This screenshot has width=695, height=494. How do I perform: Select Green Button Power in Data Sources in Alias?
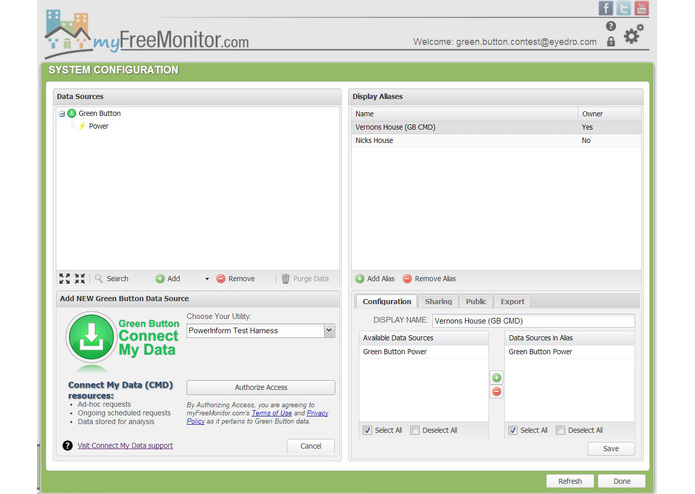[569, 352]
